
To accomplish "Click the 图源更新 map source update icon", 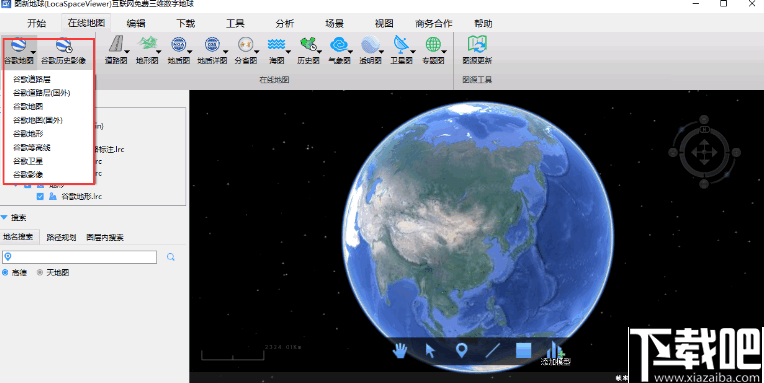I will (477, 44).
